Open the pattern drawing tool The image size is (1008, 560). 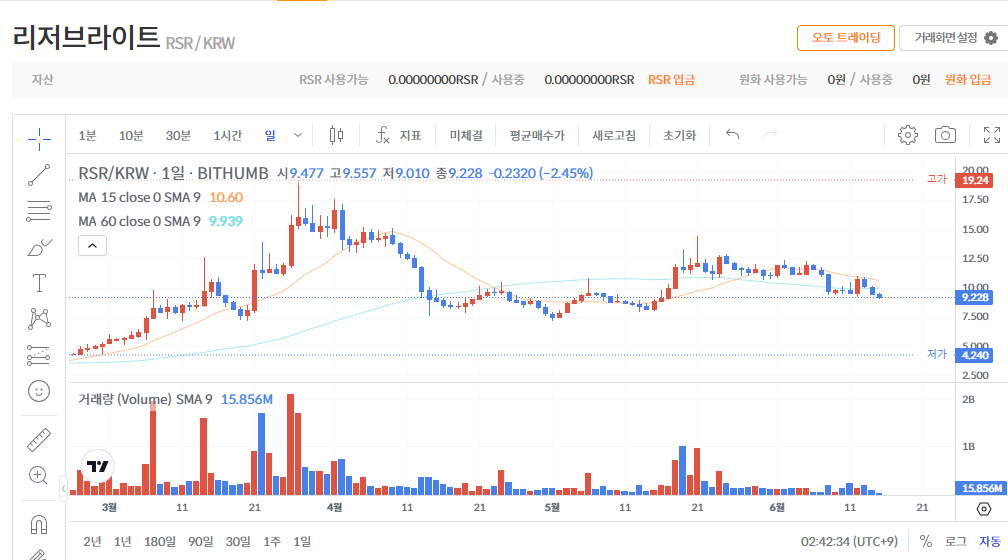pos(39,319)
